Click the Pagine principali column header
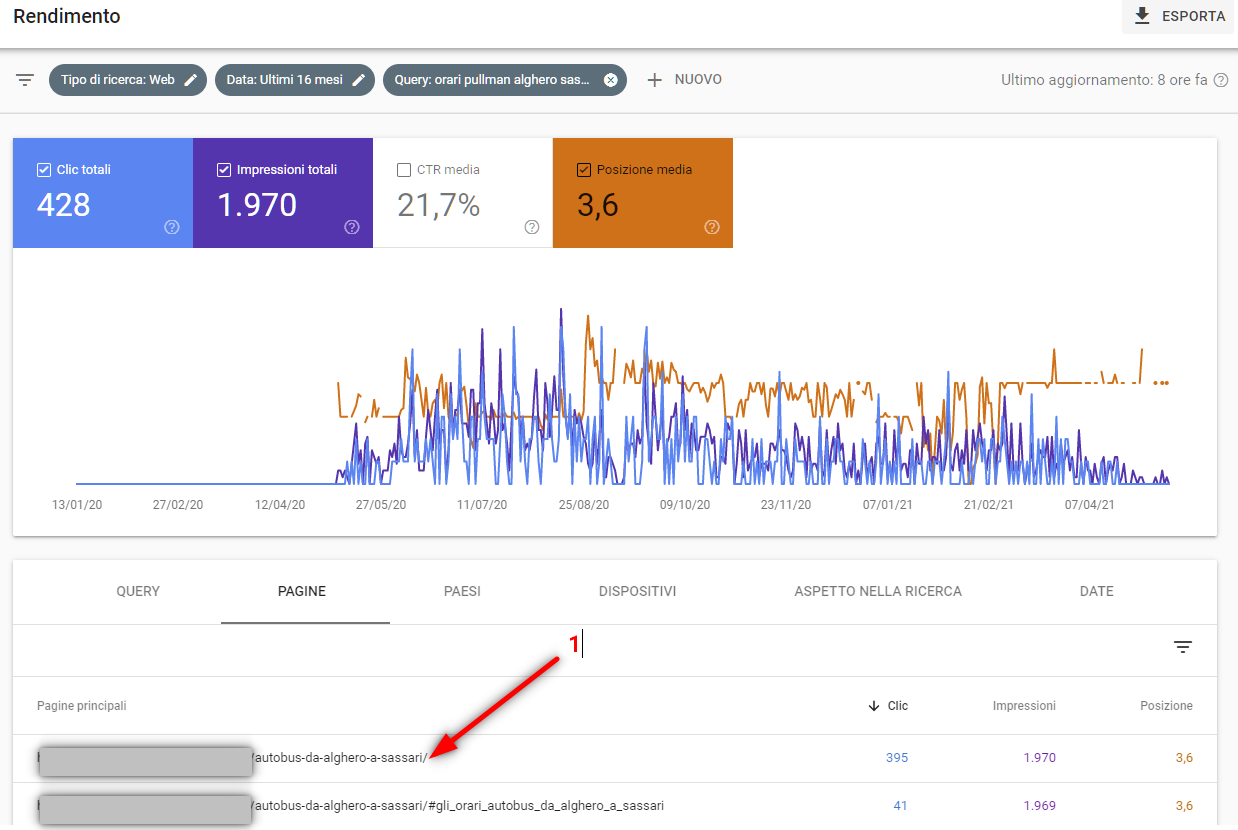The image size is (1238, 830). point(82,706)
